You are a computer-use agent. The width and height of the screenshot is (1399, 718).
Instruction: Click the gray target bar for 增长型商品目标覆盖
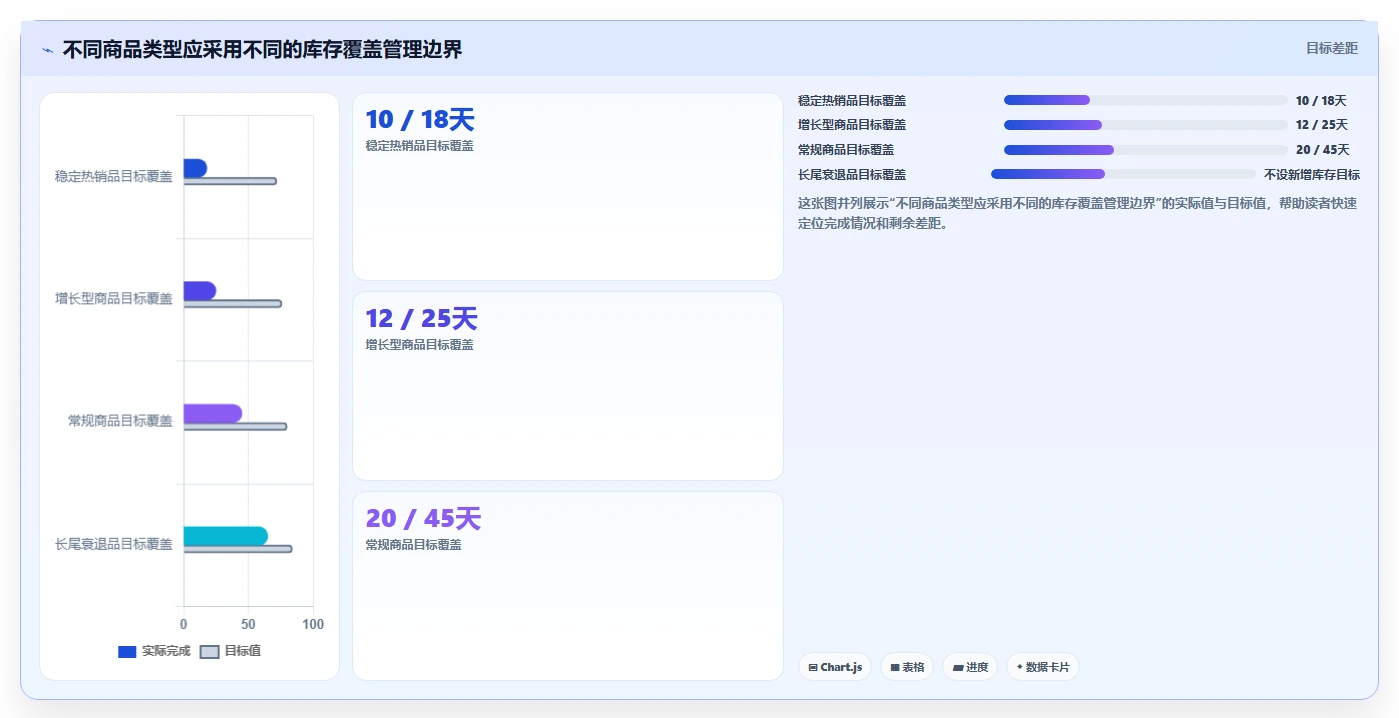point(232,304)
